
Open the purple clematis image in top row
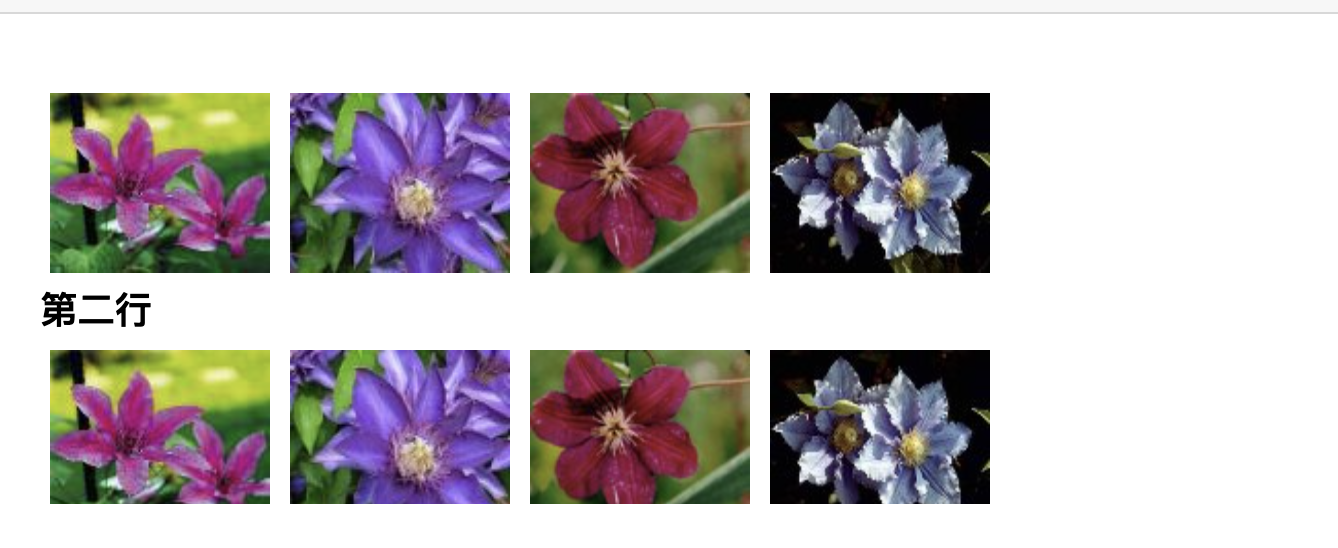[400, 183]
